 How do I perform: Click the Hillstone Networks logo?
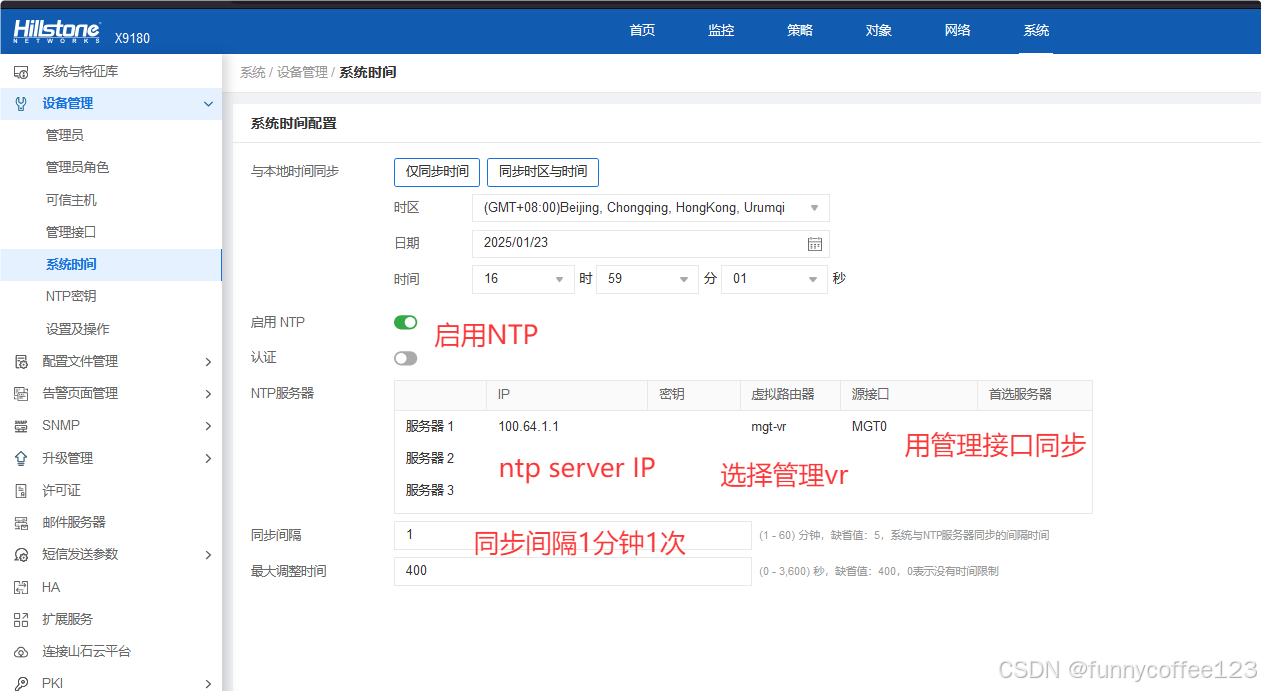click(x=57, y=31)
